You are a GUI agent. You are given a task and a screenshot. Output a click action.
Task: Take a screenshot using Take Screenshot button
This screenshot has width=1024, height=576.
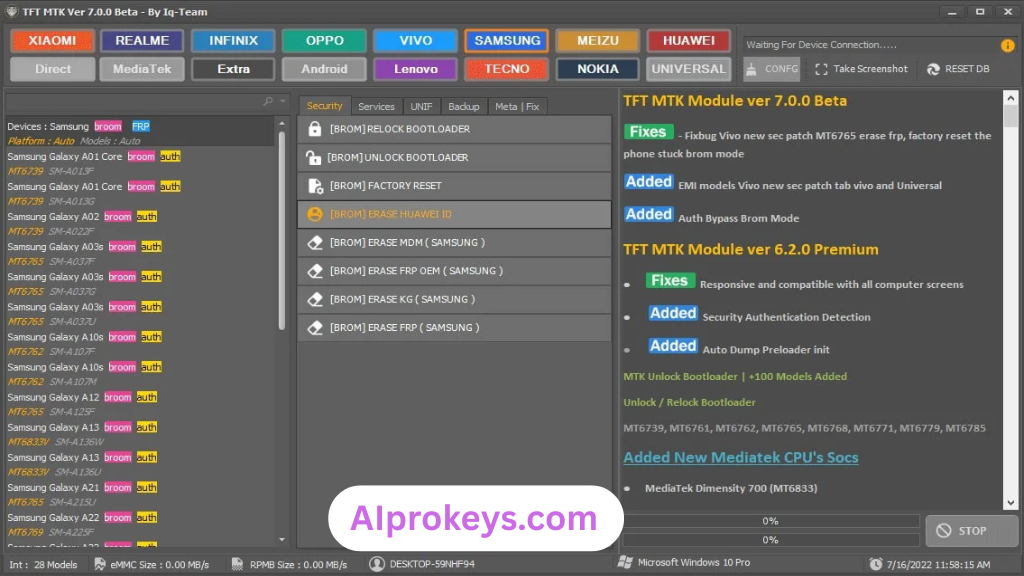(x=861, y=69)
